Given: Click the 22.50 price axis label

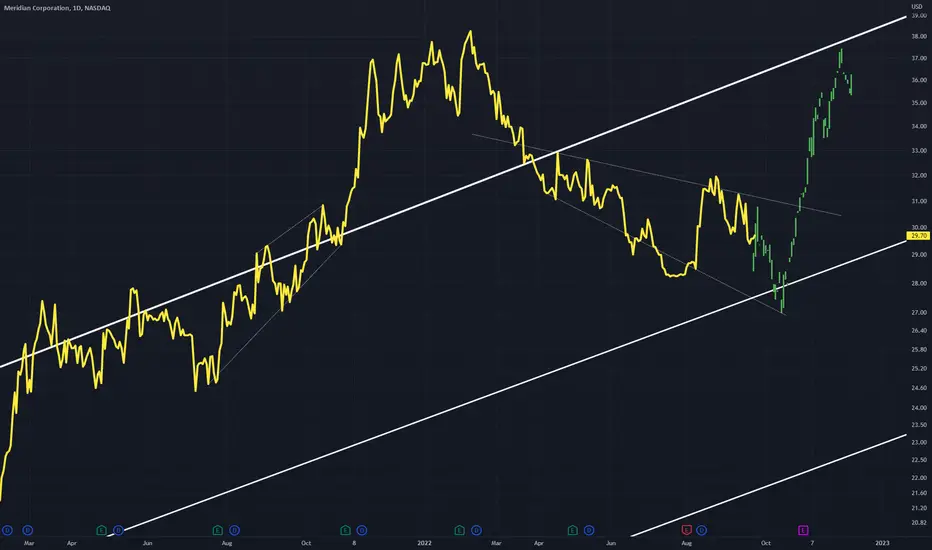Looking at the screenshot, I should (919, 460).
